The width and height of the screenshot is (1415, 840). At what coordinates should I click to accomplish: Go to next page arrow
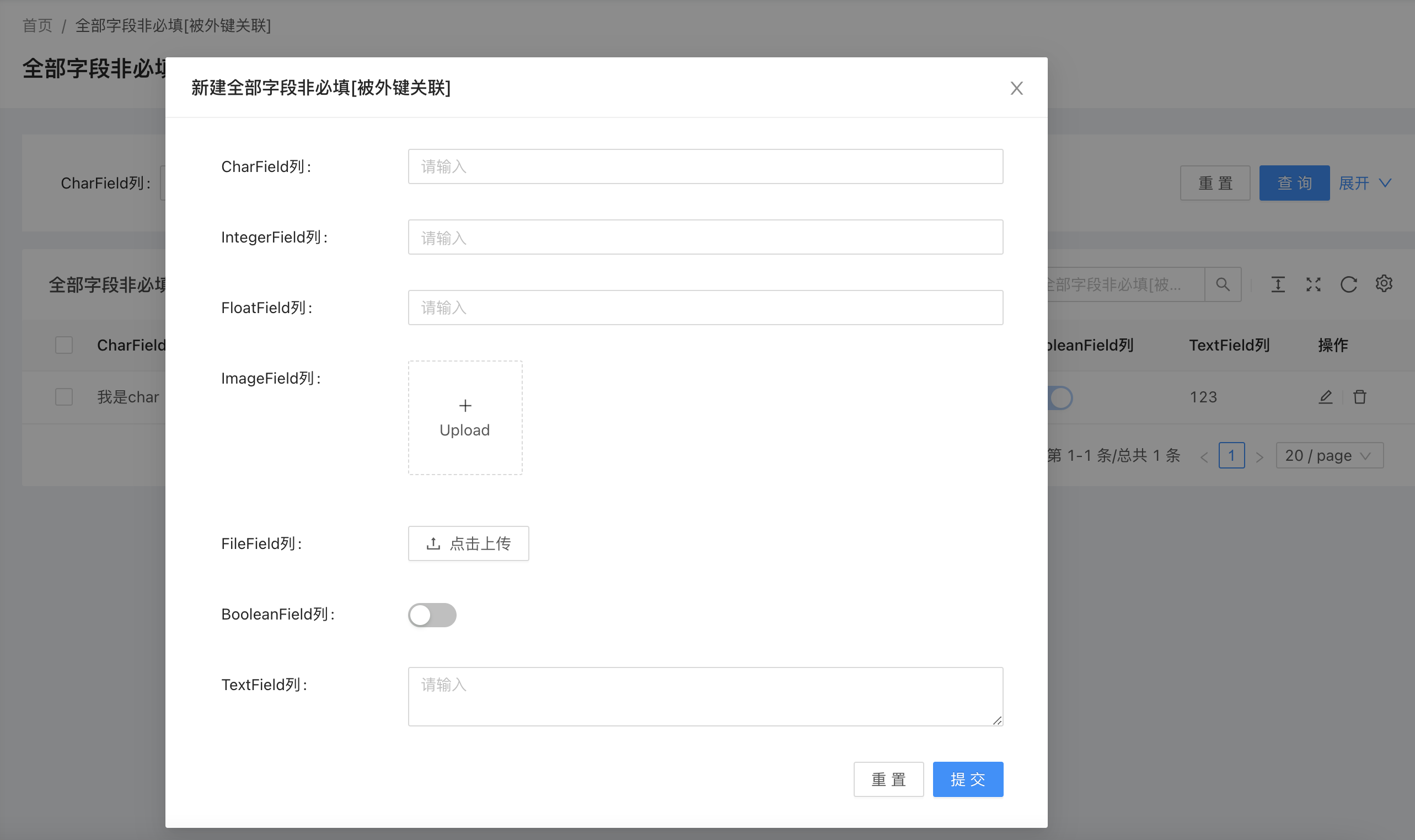1259,456
